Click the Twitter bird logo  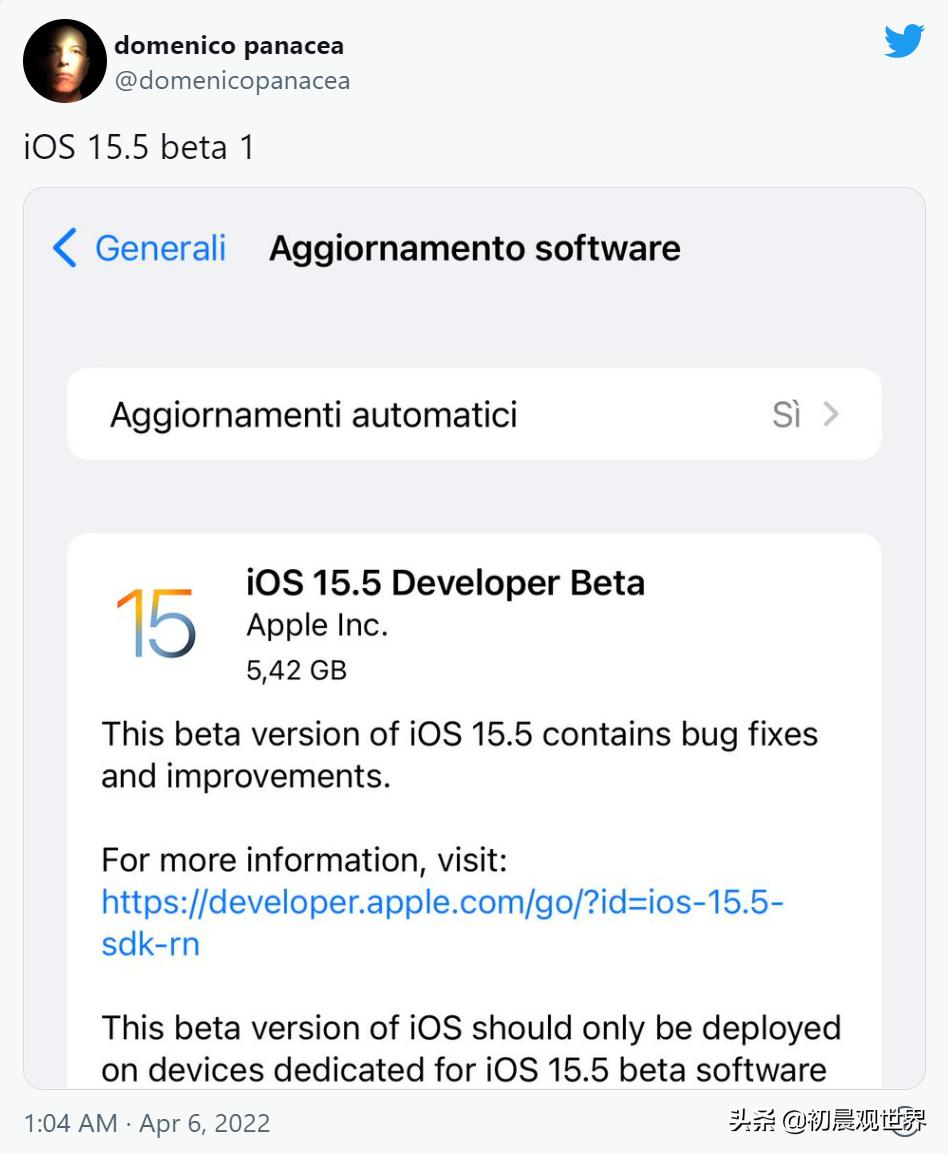pyautogui.click(x=903, y=40)
